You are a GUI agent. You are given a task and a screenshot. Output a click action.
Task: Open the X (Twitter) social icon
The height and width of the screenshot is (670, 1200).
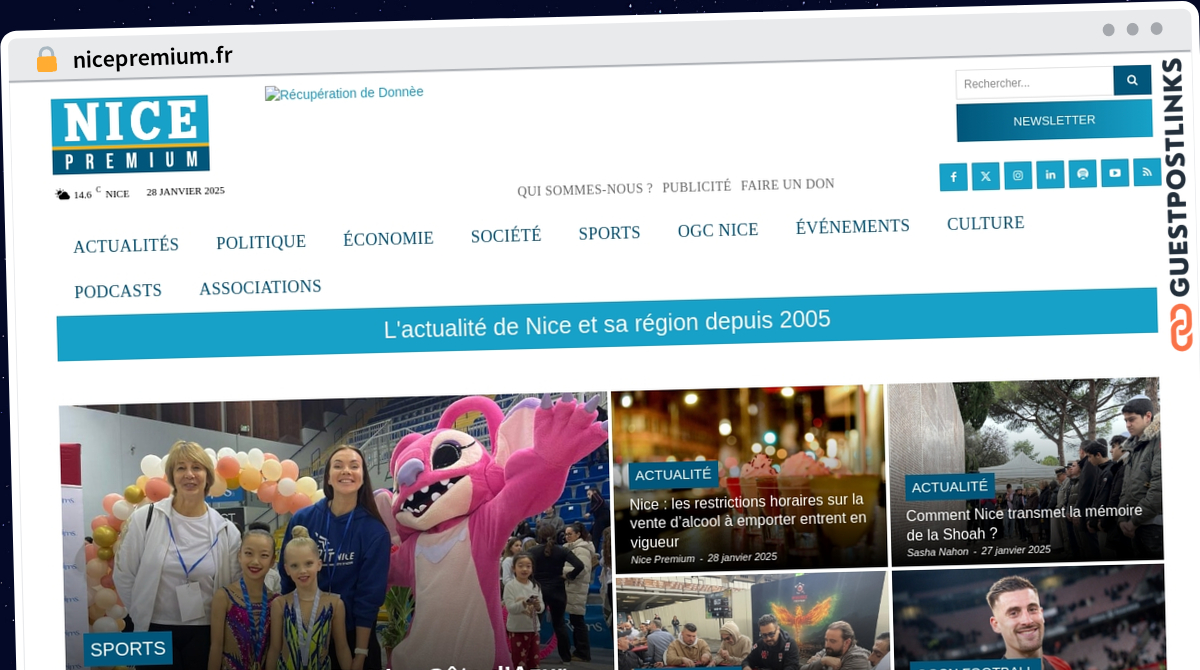coord(985,176)
